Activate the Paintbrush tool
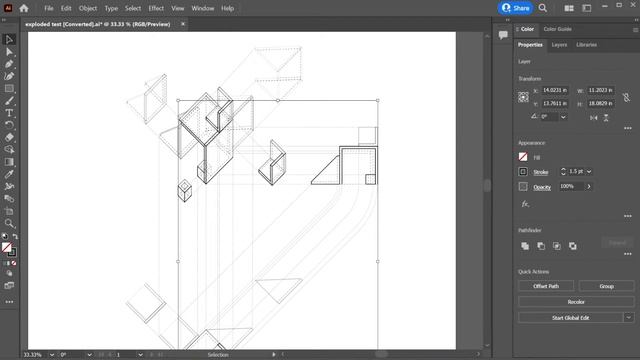Image resolution: width=640 pixels, height=360 pixels. pyautogui.click(x=9, y=101)
